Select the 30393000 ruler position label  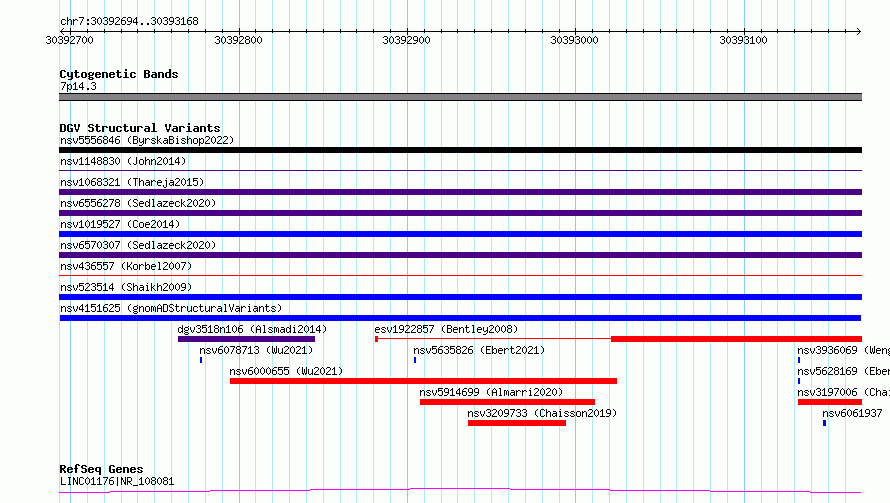pyautogui.click(x=574, y=40)
